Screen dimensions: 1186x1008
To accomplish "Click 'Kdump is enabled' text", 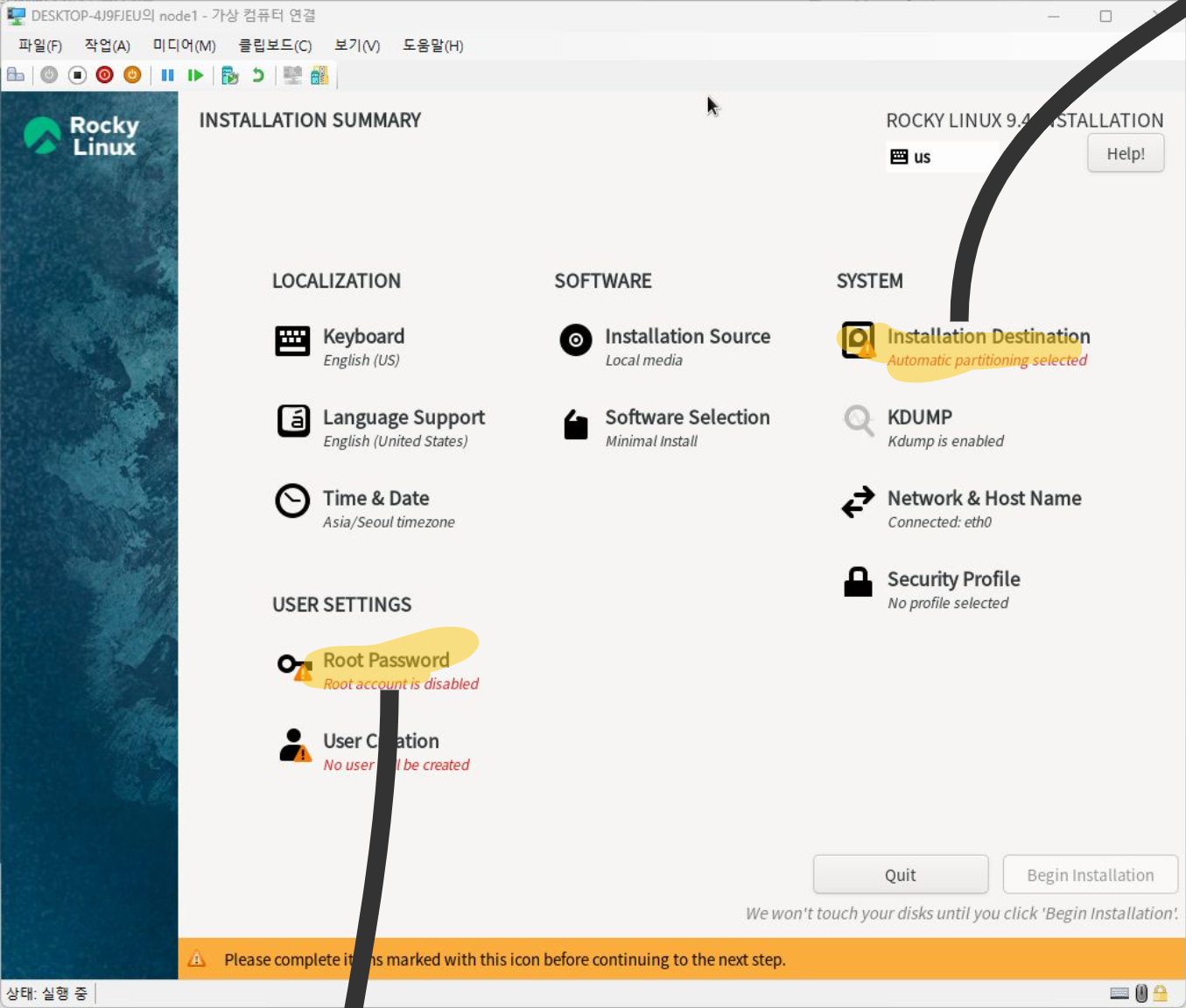I will [x=946, y=442].
